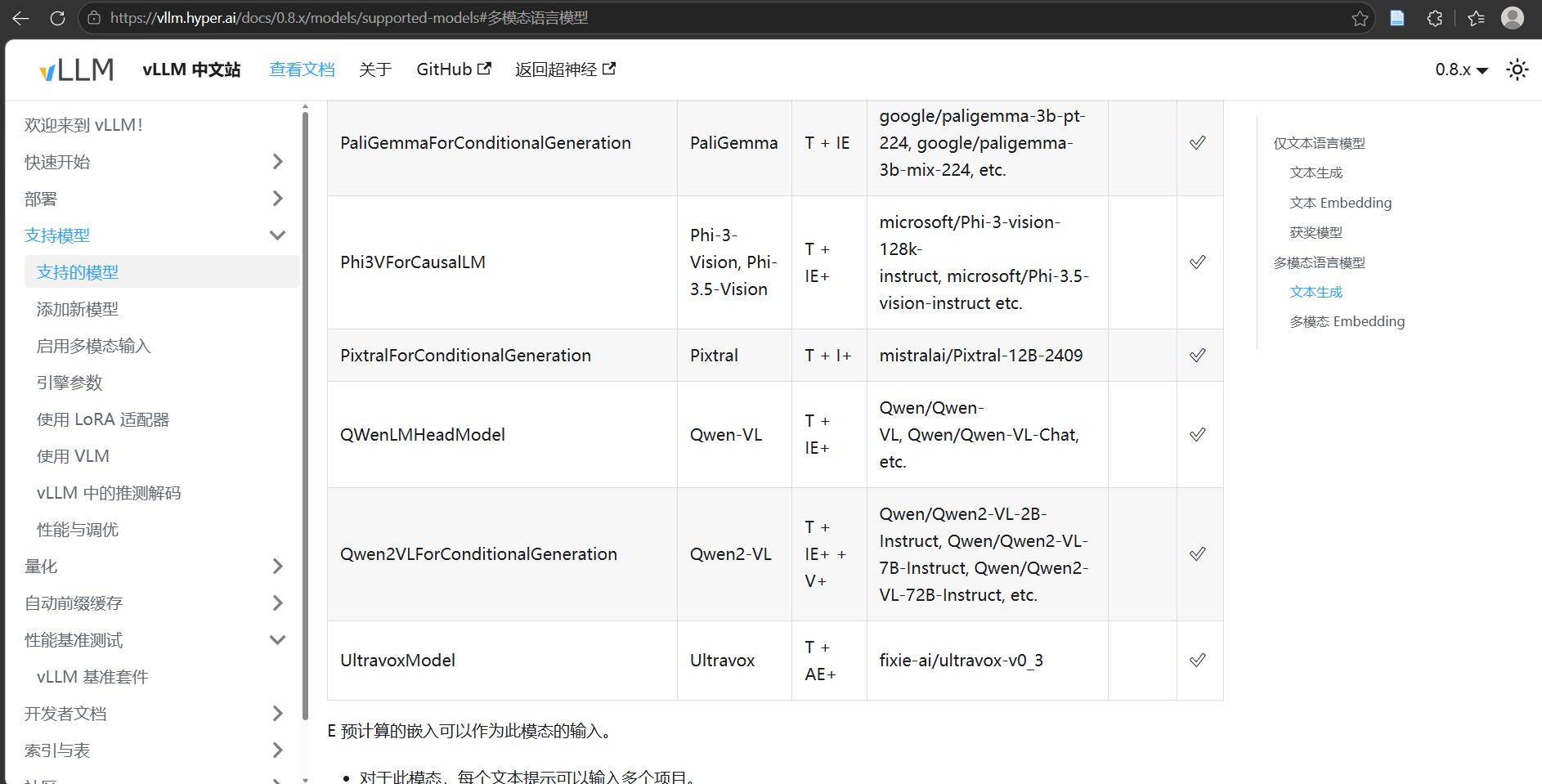Screen dimensions: 1542x784
Task: Click the QWenLMHeadModel table cell
Action: [x=502, y=435]
